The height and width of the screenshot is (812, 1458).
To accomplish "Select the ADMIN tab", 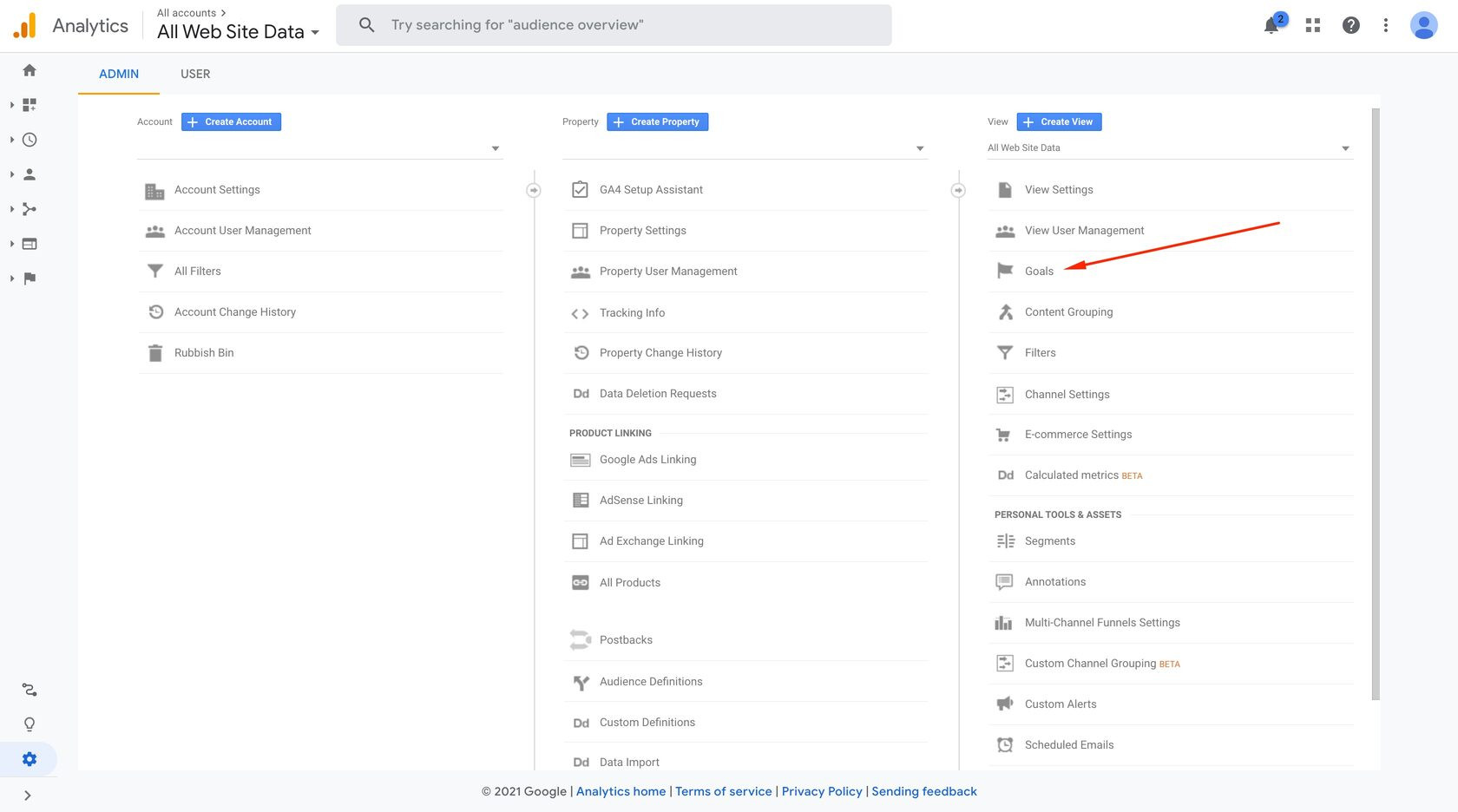I will tap(119, 74).
